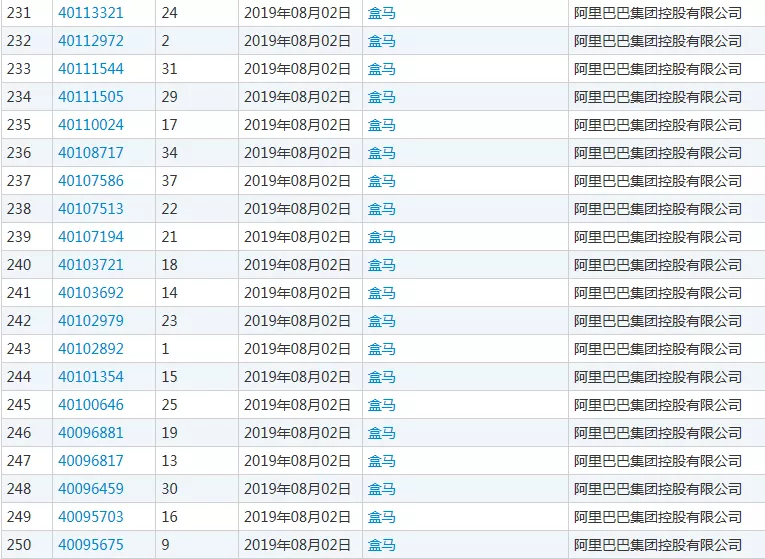Screen dimensions: 765x559
Task: Select class value 1 in row 243
Action: [165, 349]
